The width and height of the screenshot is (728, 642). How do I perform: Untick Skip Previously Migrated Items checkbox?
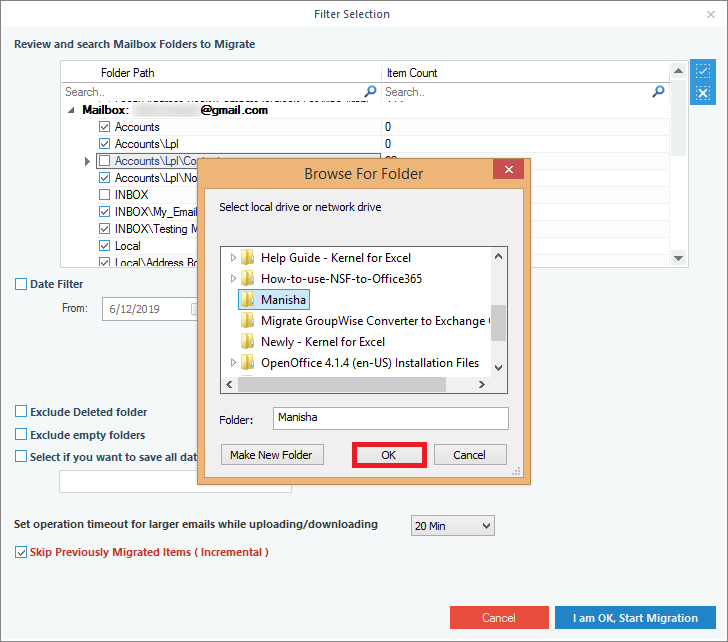(x=21, y=552)
